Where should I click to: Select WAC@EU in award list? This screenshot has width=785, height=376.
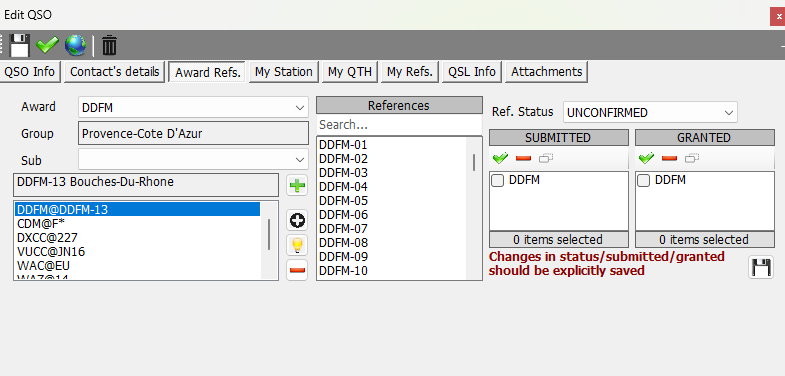(x=138, y=265)
